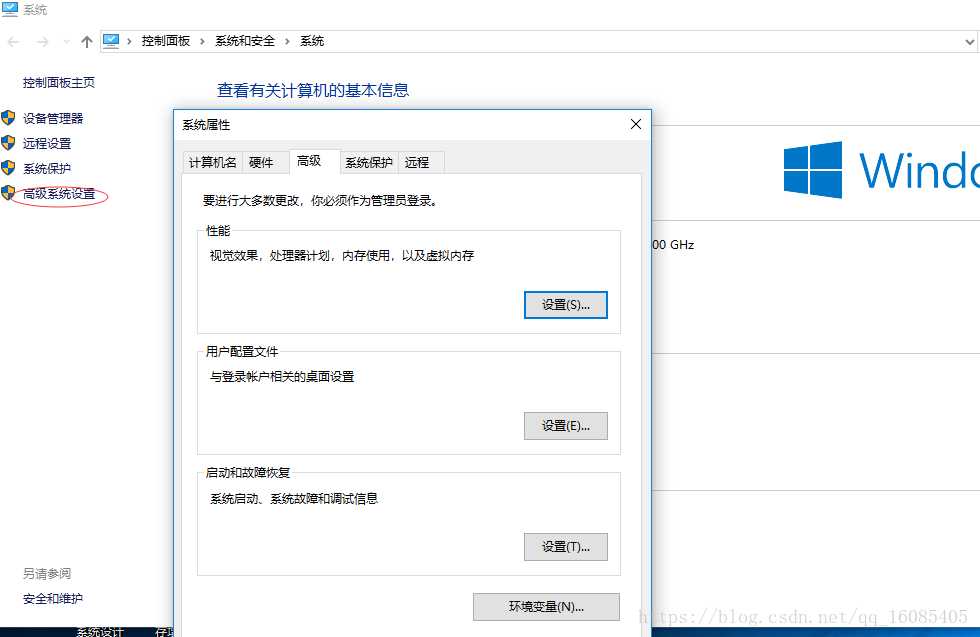Go up one level with up arrow
The image size is (980, 637).
pyautogui.click(x=86, y=42)
